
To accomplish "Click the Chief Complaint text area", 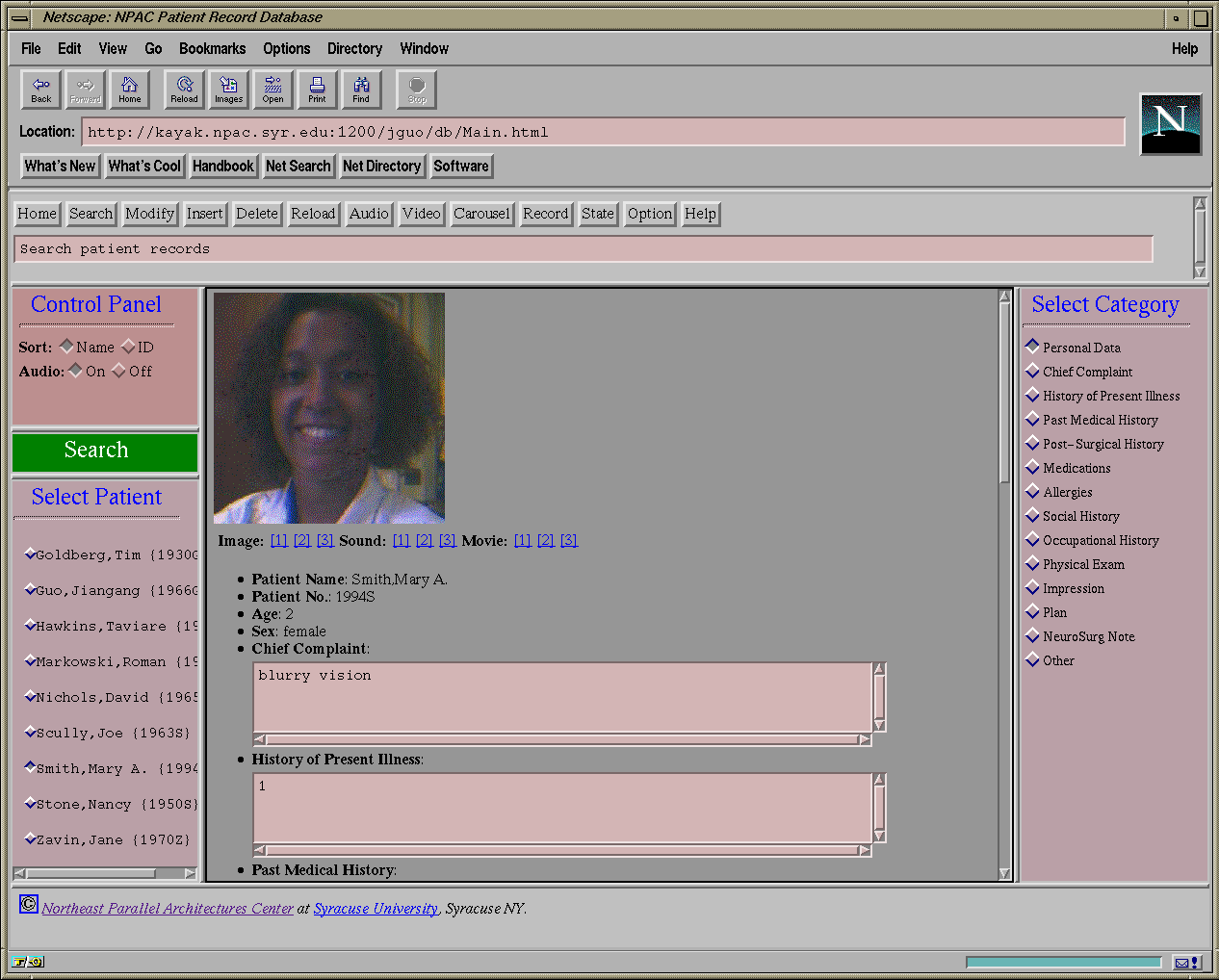I will 562,697.
